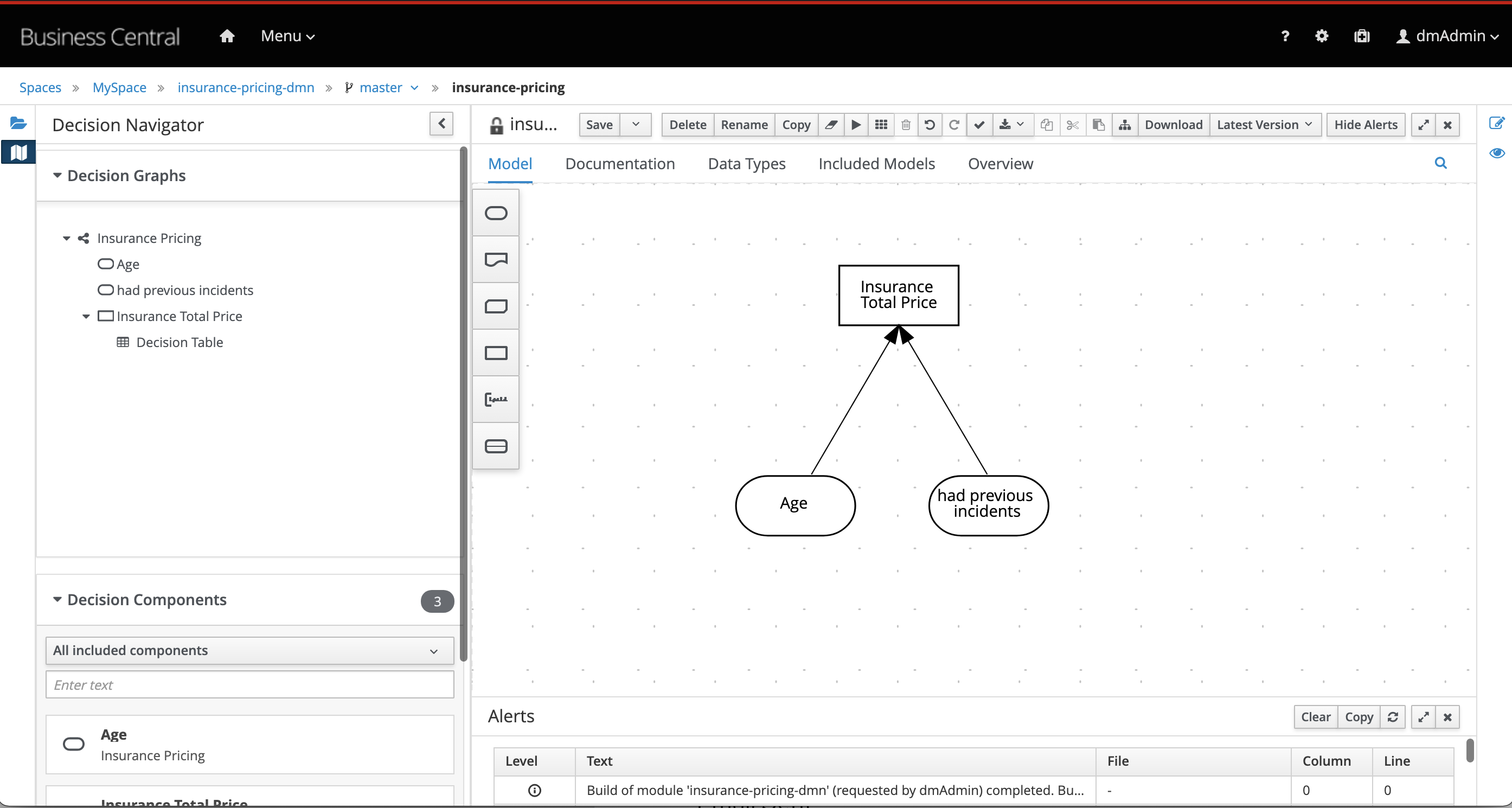
Task: Open the Latest Version dropdown
Action: tap(1264, 125)
